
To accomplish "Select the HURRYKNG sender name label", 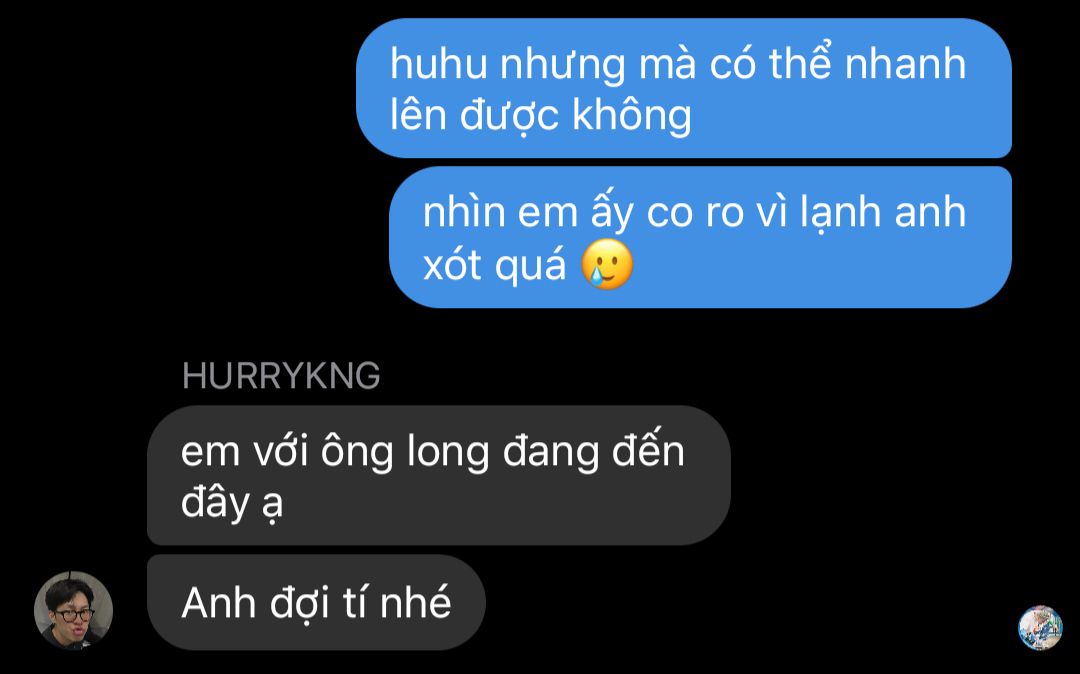I will coord(281,376).
